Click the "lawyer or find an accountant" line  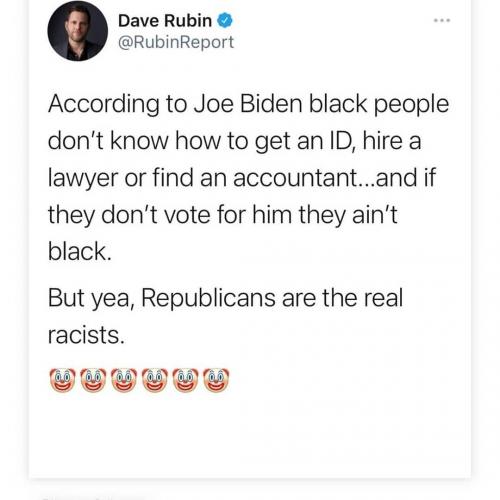tap(242, 178)
